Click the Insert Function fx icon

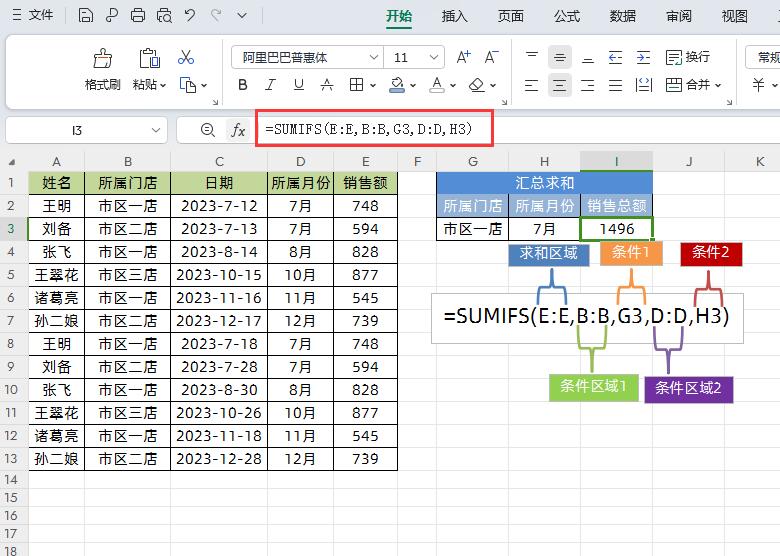(238, 130)
